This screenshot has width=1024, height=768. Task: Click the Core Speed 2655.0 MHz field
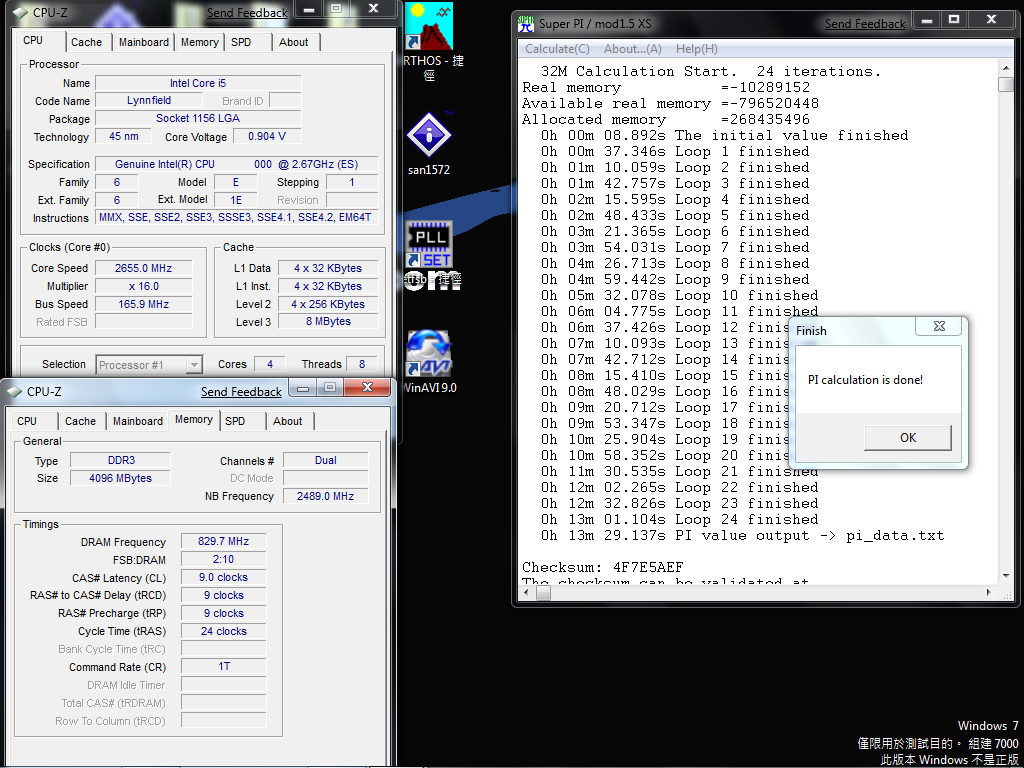pyautogui.click(x=144, y=268)
